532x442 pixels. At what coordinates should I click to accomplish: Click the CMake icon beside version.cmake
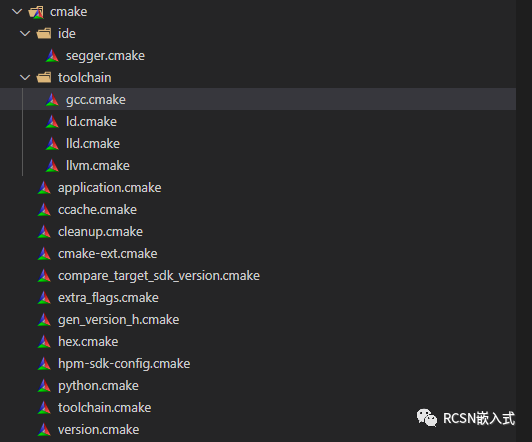(44, 430)
